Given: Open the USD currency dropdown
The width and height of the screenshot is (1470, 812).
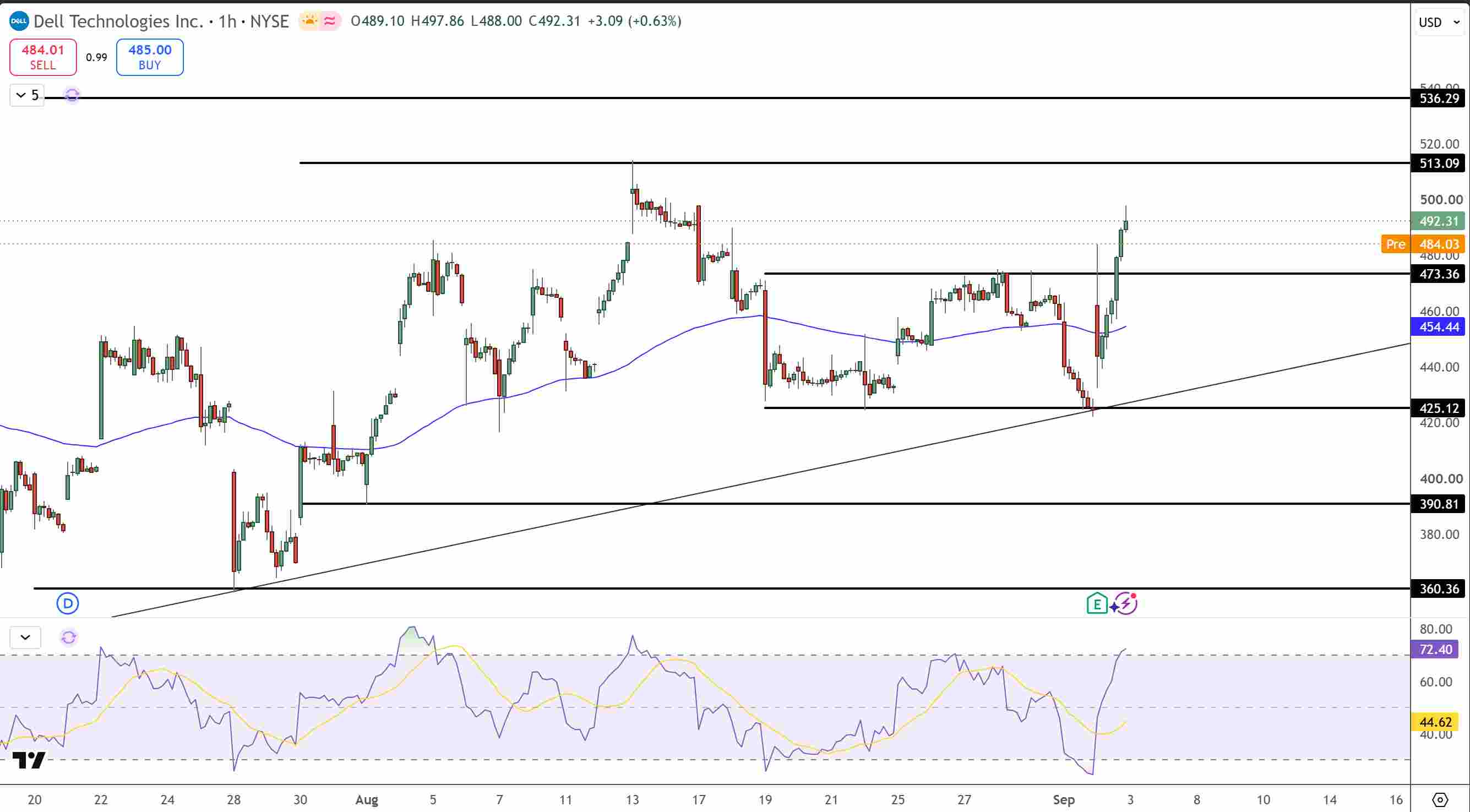Looking at the screenshot, I should click(1439, 22).
